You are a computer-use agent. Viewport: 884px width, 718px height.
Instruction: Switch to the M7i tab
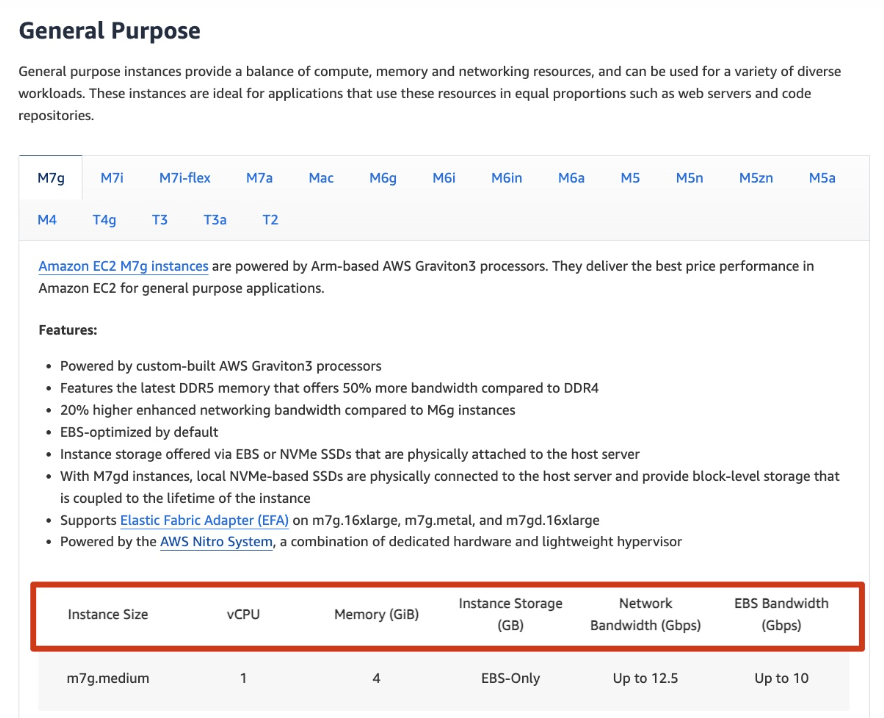(112, 178)
